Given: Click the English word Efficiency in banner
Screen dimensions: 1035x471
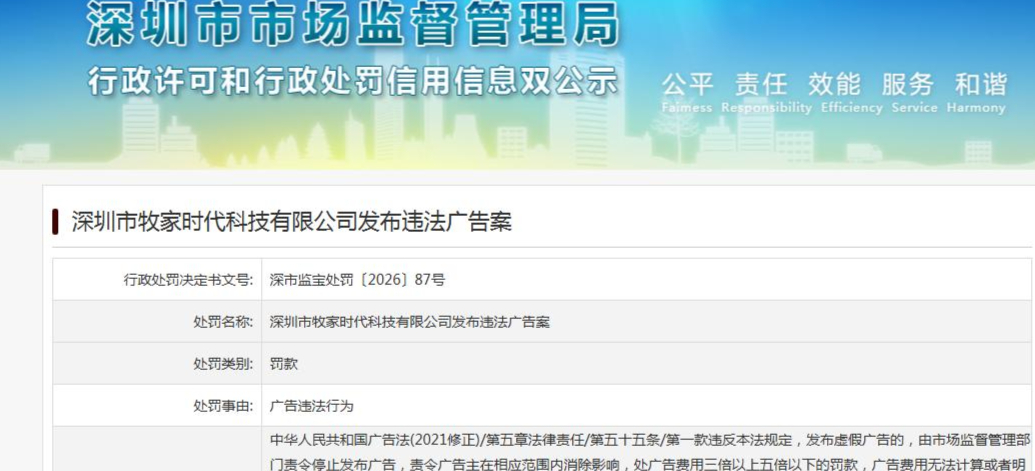Looking at the screenshot, I should click(x=851, y=108).
